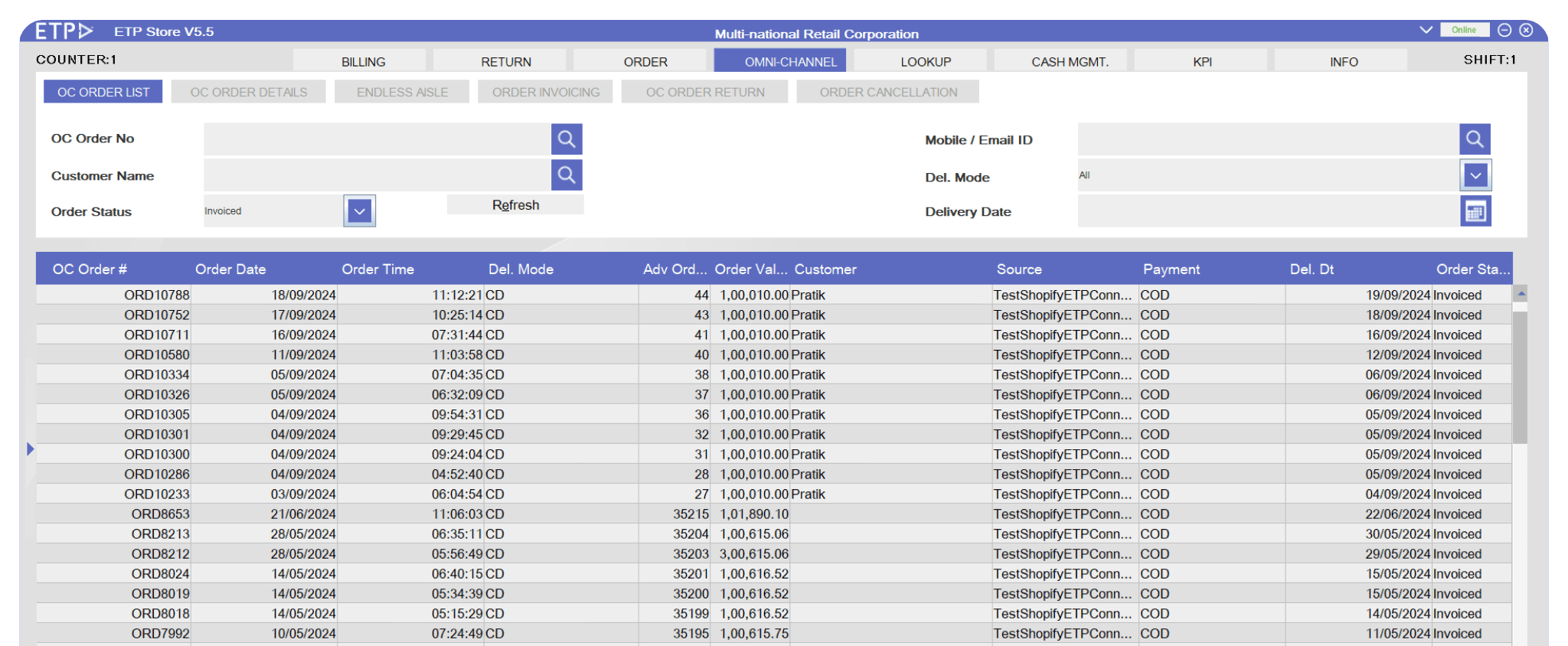Viewport: 1568px width, 646px height.
Task: Click the OC Order No search icon
Action: (x=567, y=139)
